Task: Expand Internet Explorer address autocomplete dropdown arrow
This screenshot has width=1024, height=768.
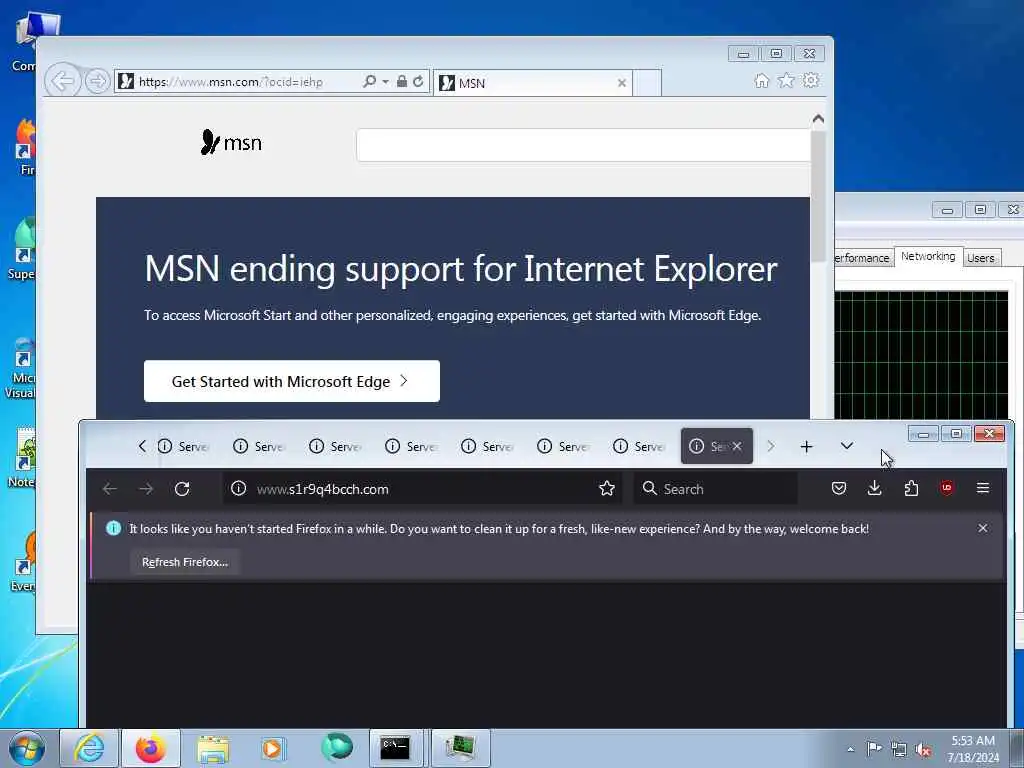Action: (x=385, y=82)
